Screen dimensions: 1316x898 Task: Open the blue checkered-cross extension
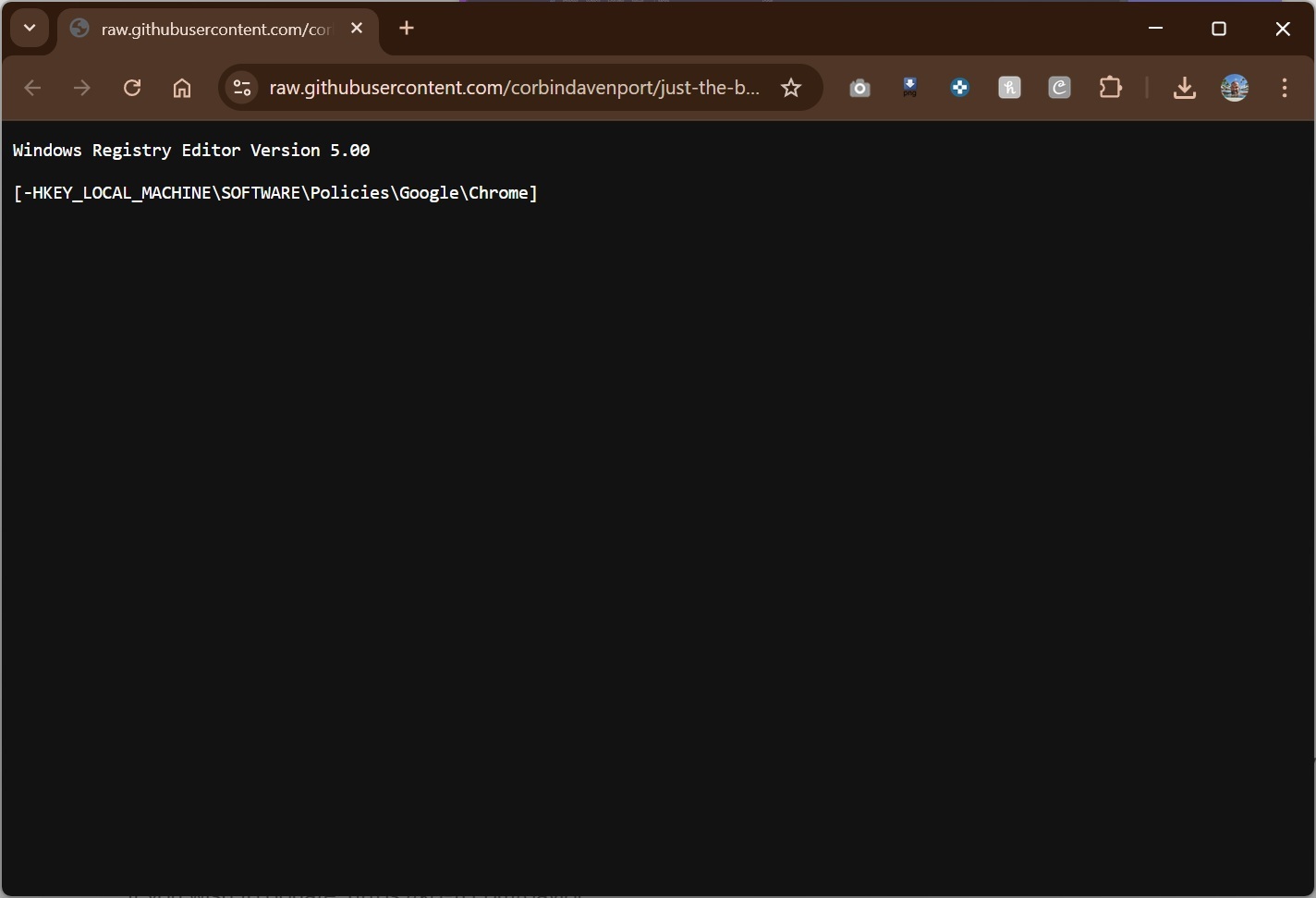pos(959,88)
